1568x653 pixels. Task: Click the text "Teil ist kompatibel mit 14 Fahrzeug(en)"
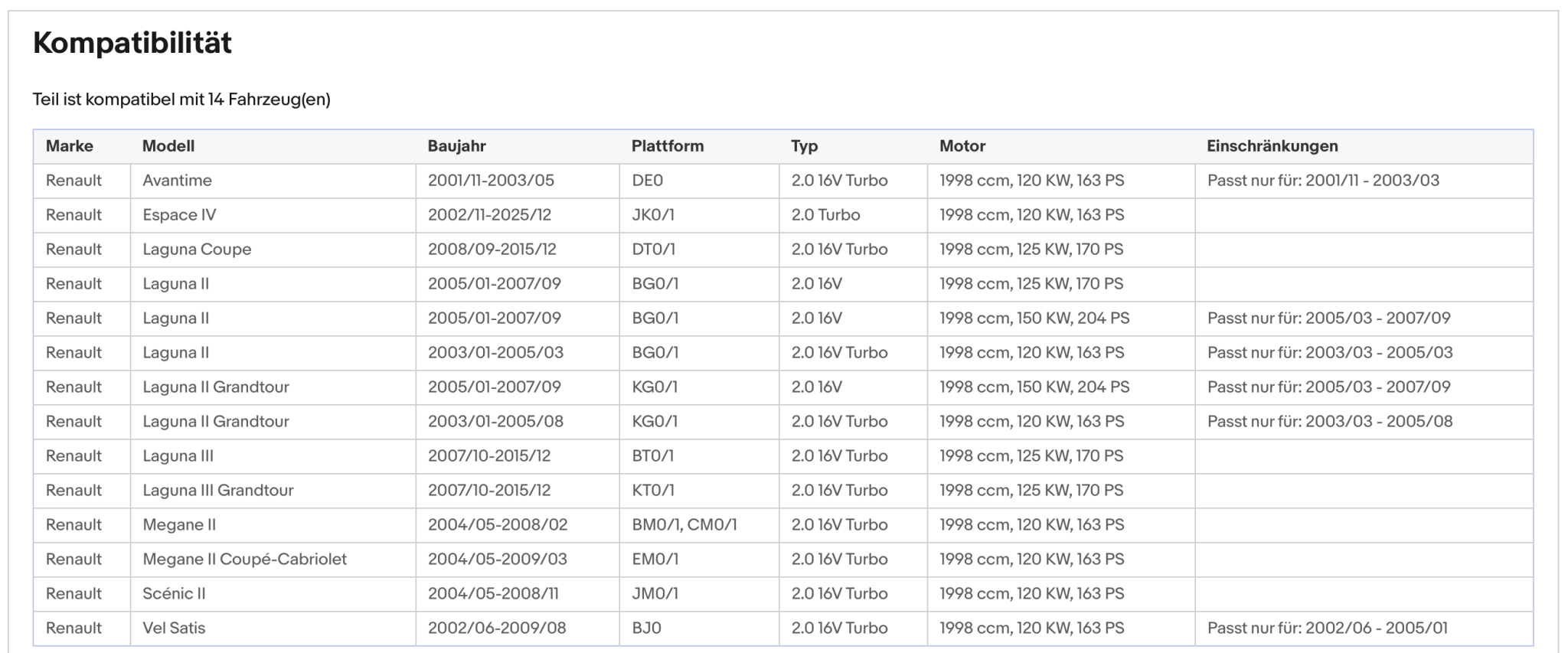pyautogui.click(x=181, y=100)
